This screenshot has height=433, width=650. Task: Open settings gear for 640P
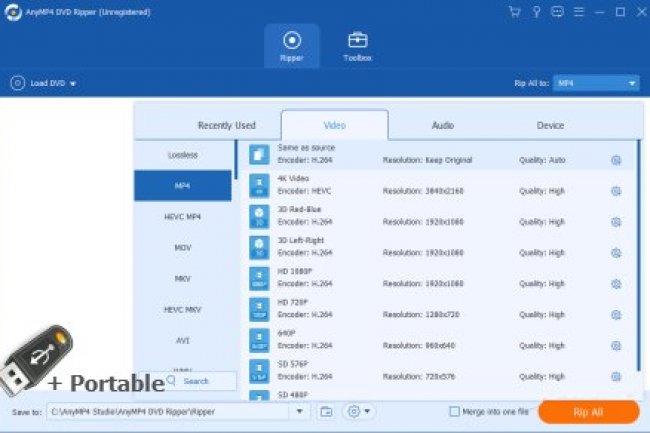(616, 346)
